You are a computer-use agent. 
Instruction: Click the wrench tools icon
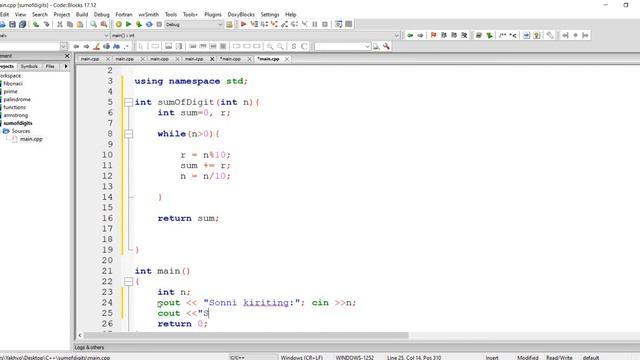click(x=386, y=47)
